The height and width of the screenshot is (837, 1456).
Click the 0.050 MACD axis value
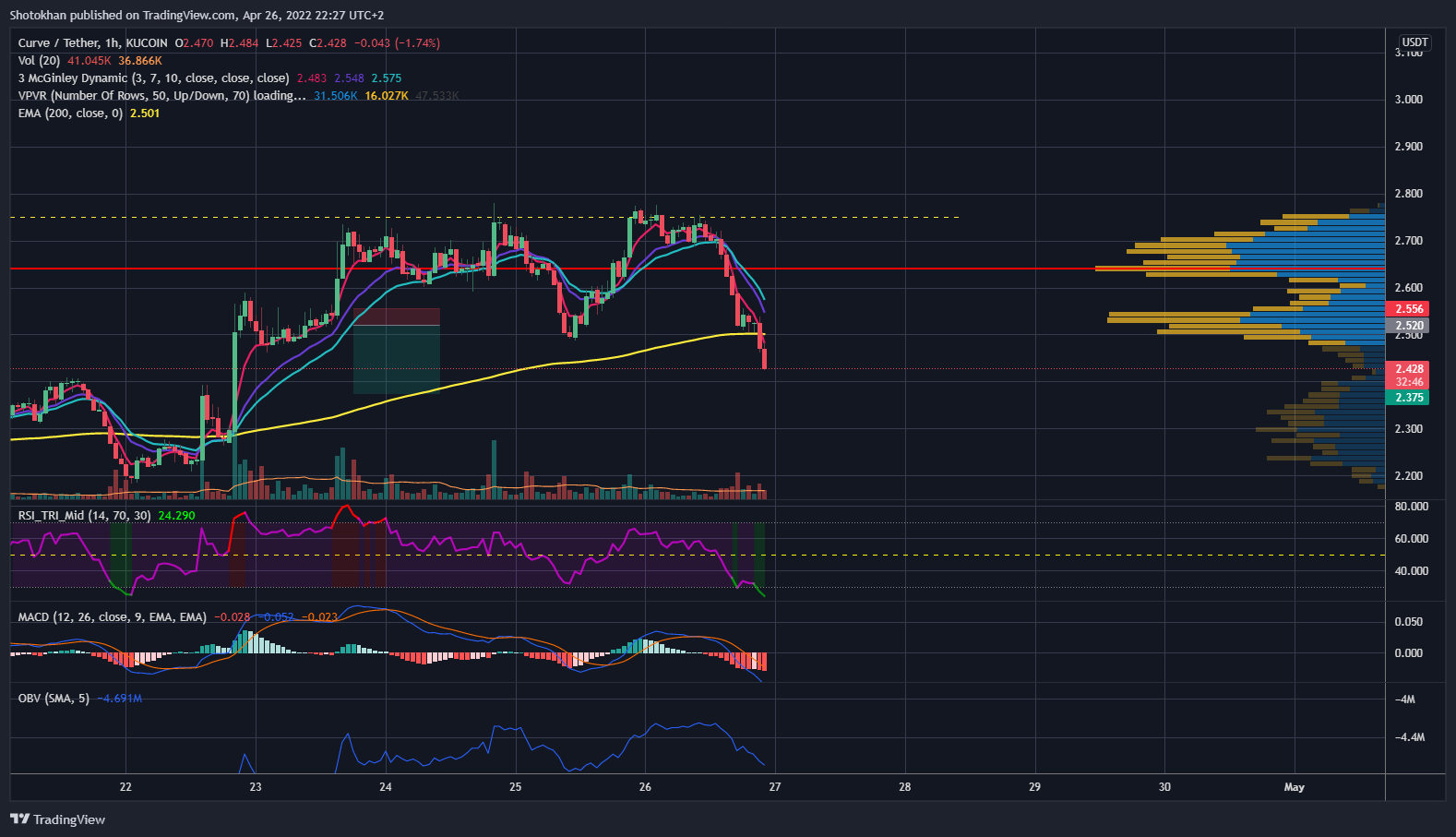click(1408, 622)
